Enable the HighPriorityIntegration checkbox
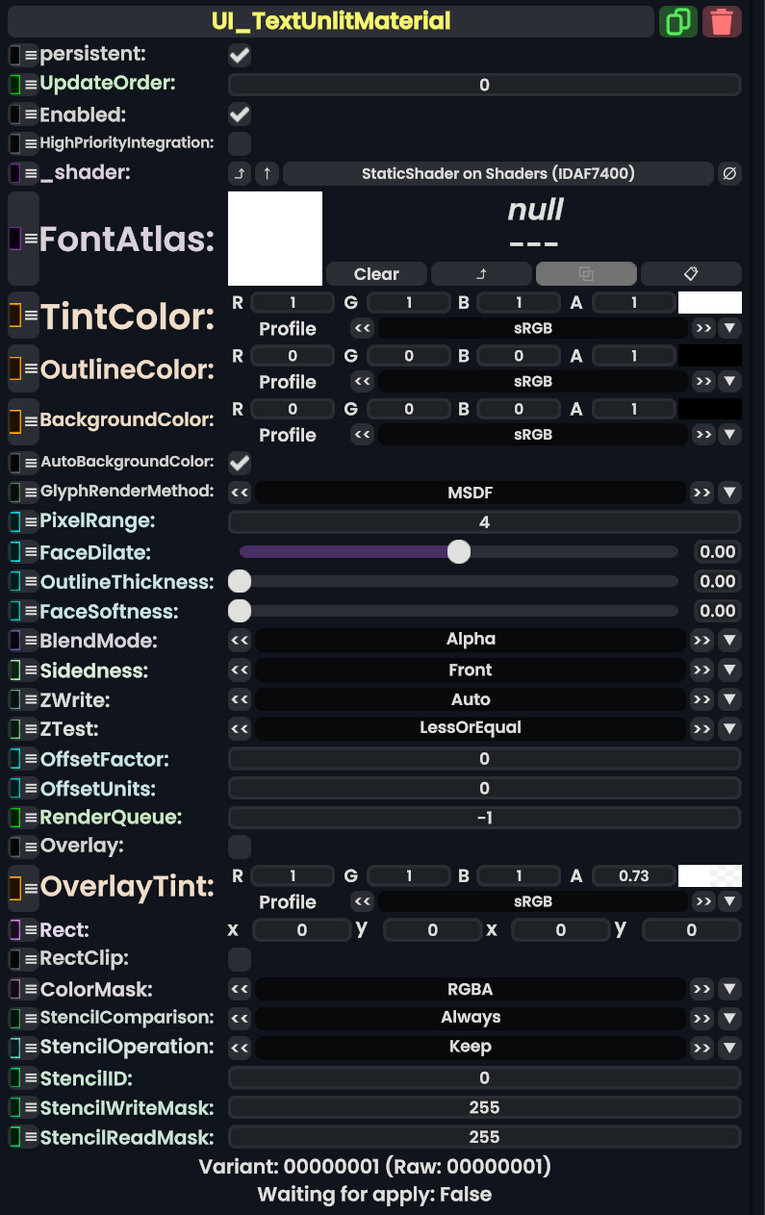 [x=240, y=143]
